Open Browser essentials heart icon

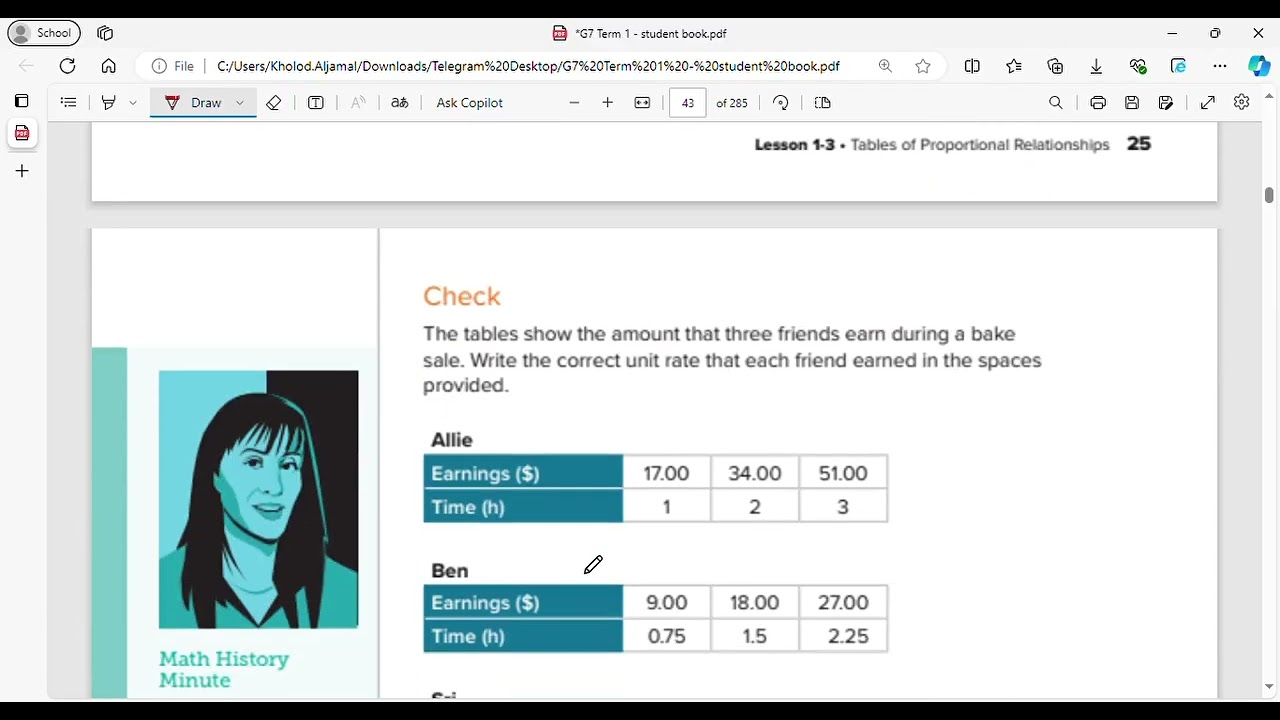point(1138,66)
